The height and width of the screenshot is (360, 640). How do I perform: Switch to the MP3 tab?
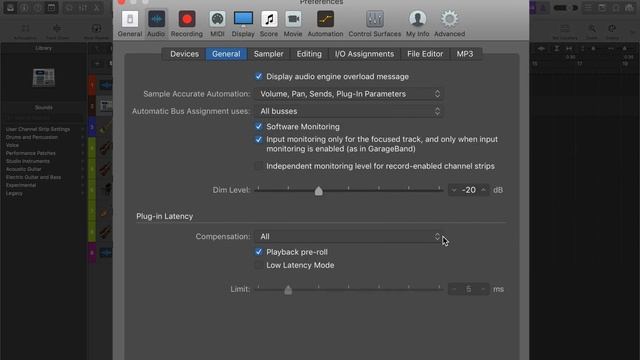465,54
